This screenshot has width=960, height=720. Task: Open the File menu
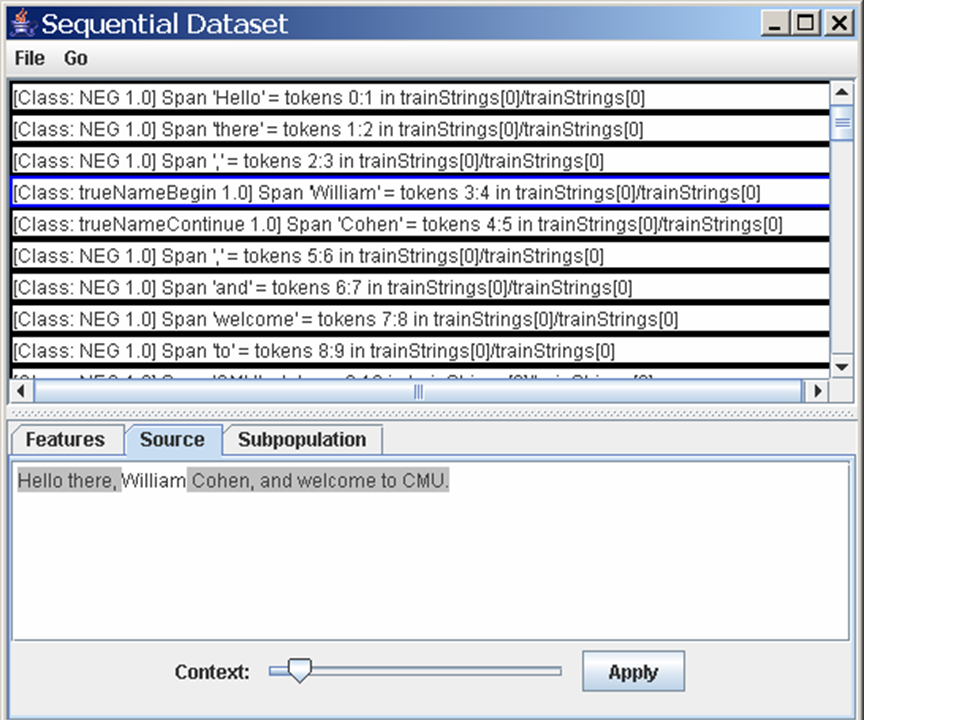tap(30, 59)
